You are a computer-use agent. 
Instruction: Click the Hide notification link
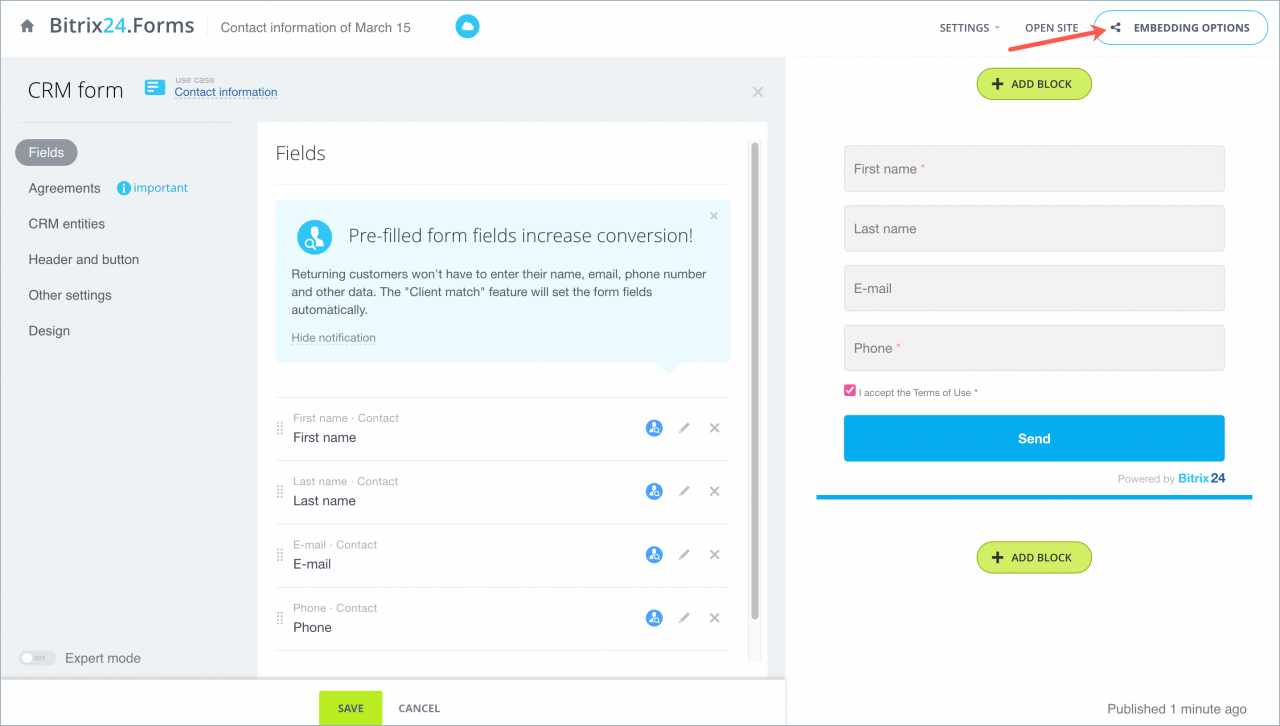333,338
